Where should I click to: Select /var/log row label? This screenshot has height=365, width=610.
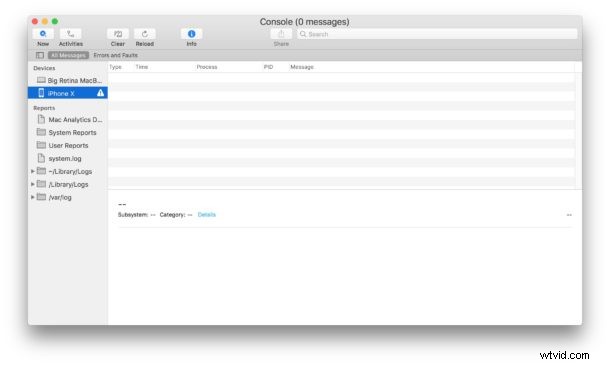(x=60, y=198)
